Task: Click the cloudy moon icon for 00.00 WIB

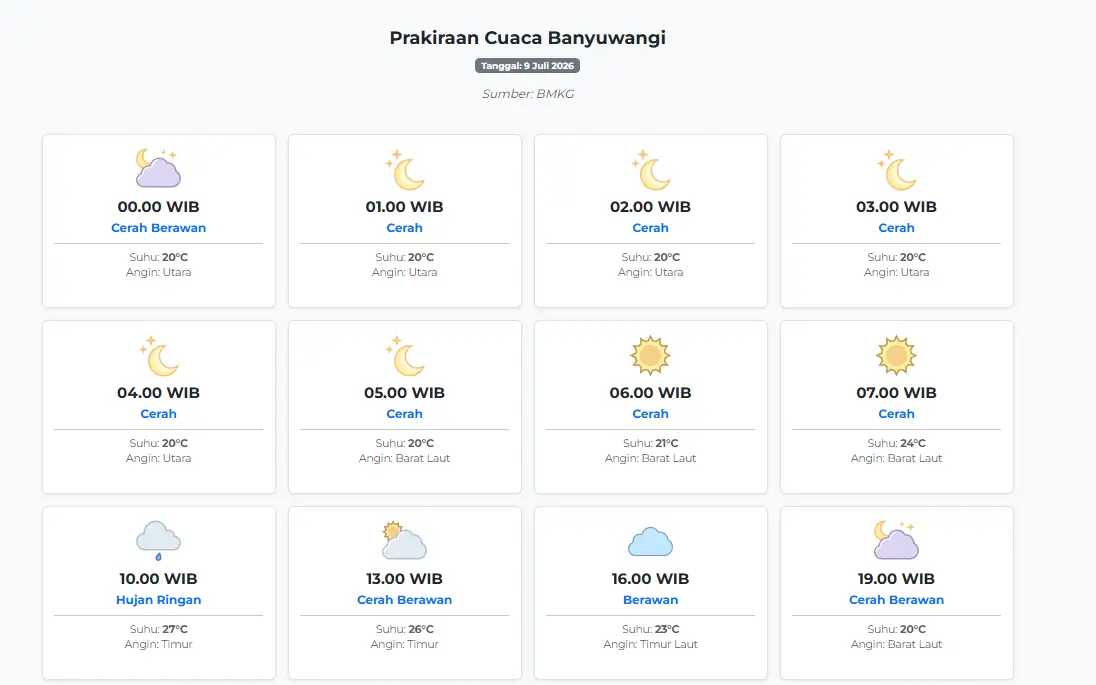Action: click(159, 168)
